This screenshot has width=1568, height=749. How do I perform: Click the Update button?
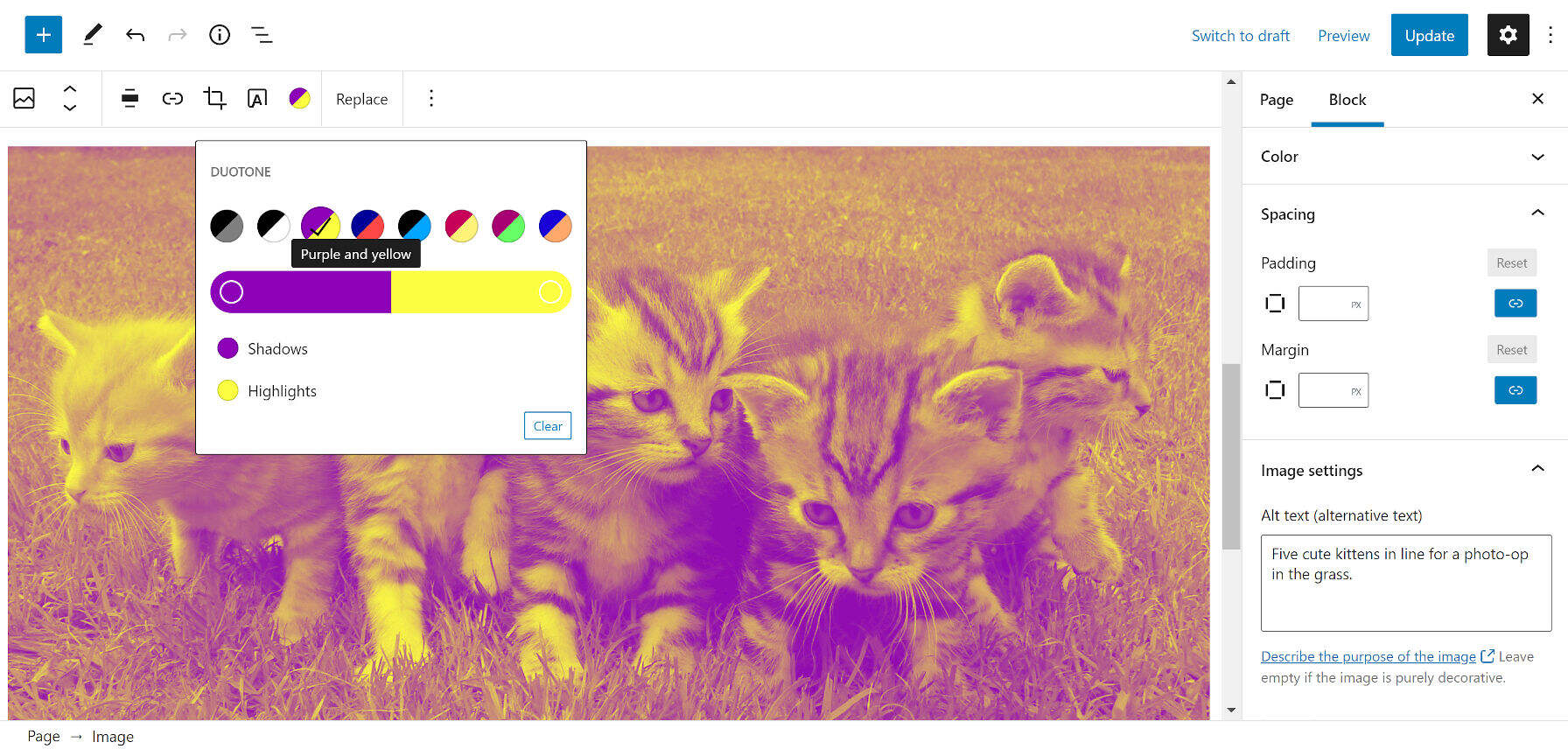pos(1430,35)
